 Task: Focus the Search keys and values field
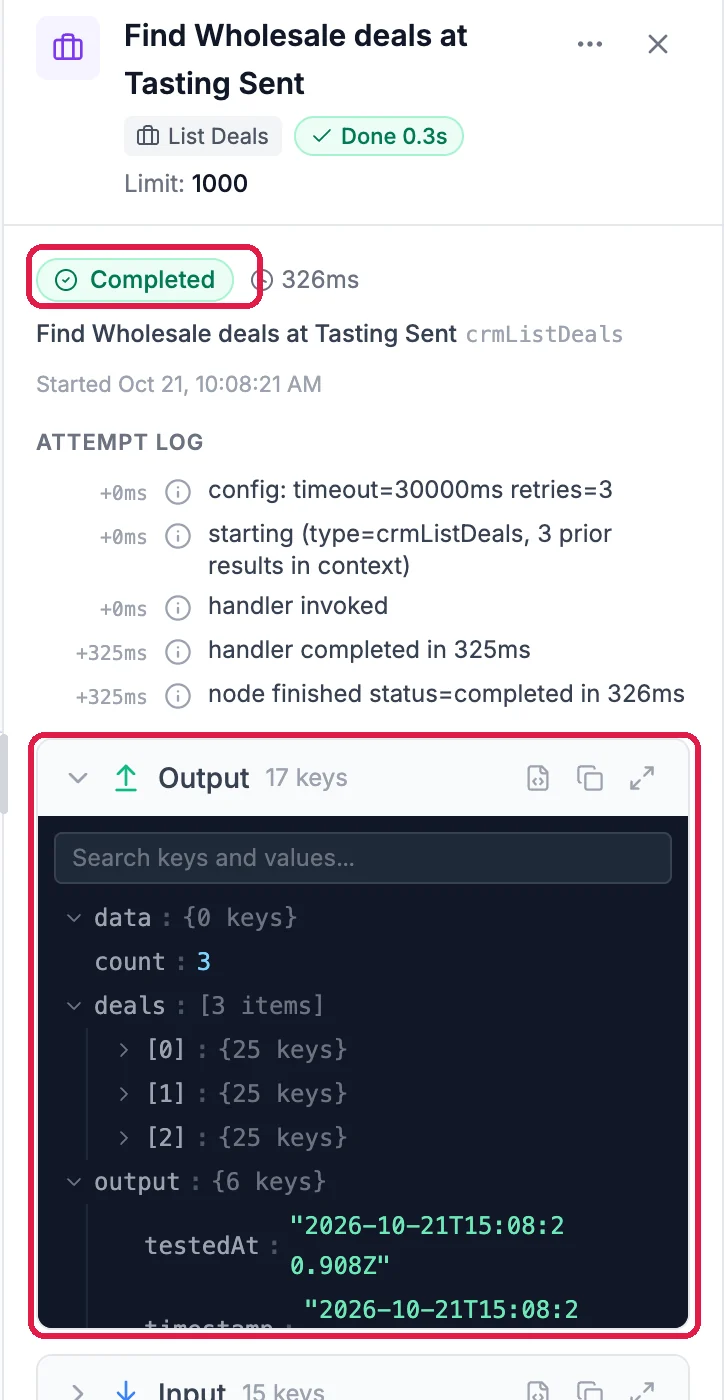pyautogui.click(x=363, y=858)
